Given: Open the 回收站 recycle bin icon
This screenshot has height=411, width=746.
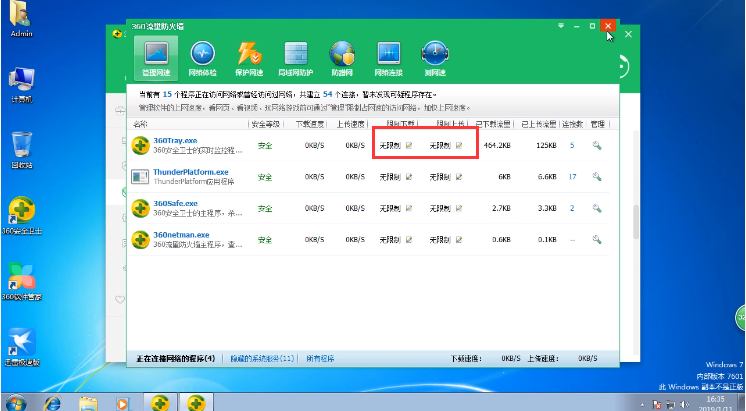Looking at the screenshot, I should coord(21,151).
